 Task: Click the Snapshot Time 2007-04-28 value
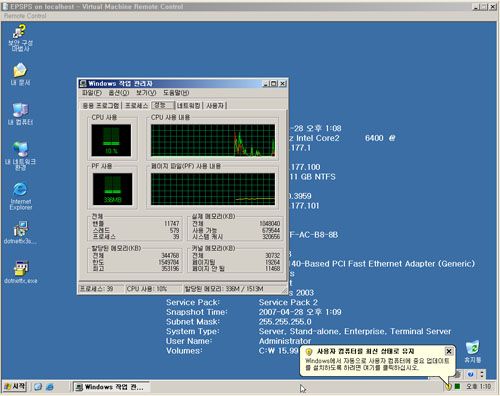pos(300,312)
